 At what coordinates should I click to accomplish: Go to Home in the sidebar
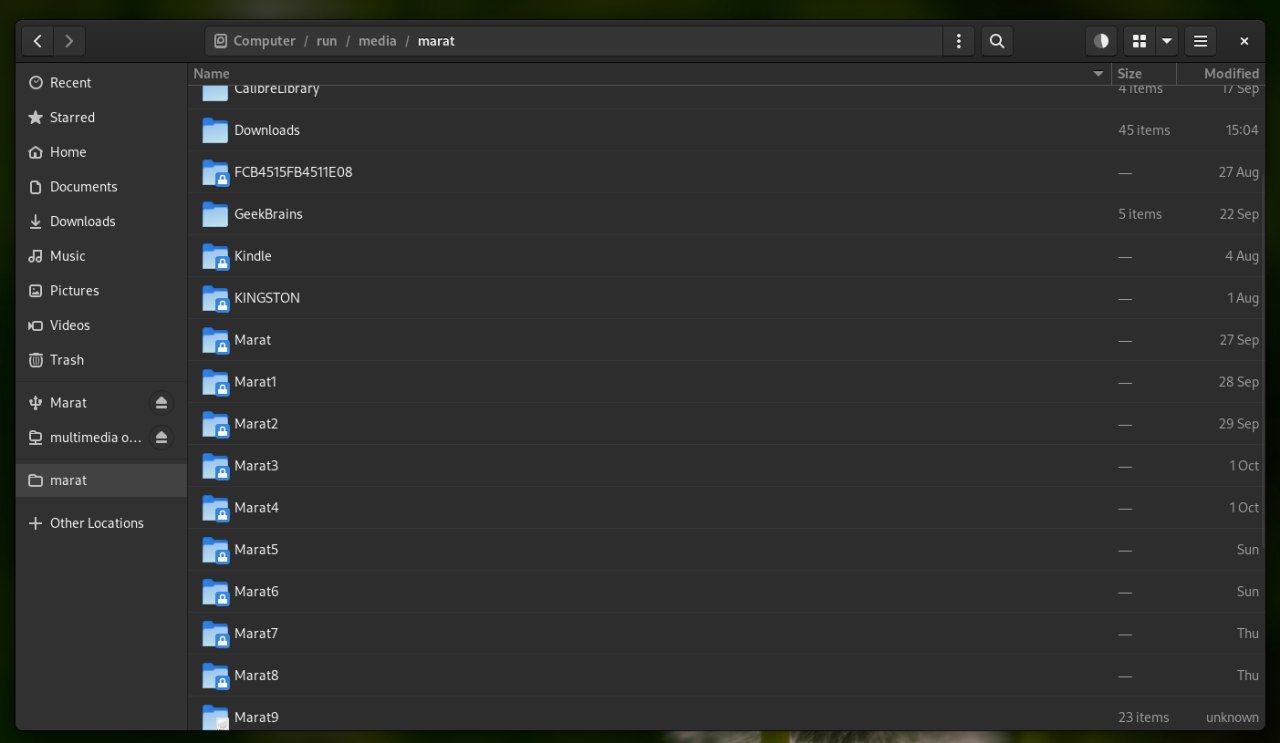click(101, 152)
